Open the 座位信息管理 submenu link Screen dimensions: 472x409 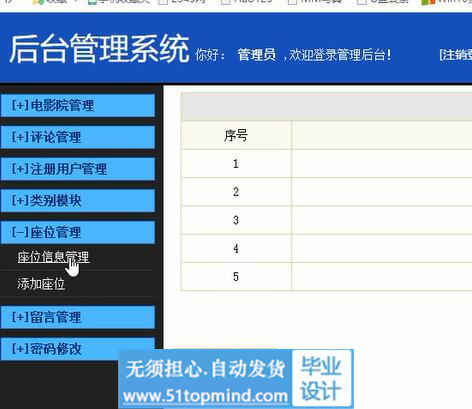(53, 257)
